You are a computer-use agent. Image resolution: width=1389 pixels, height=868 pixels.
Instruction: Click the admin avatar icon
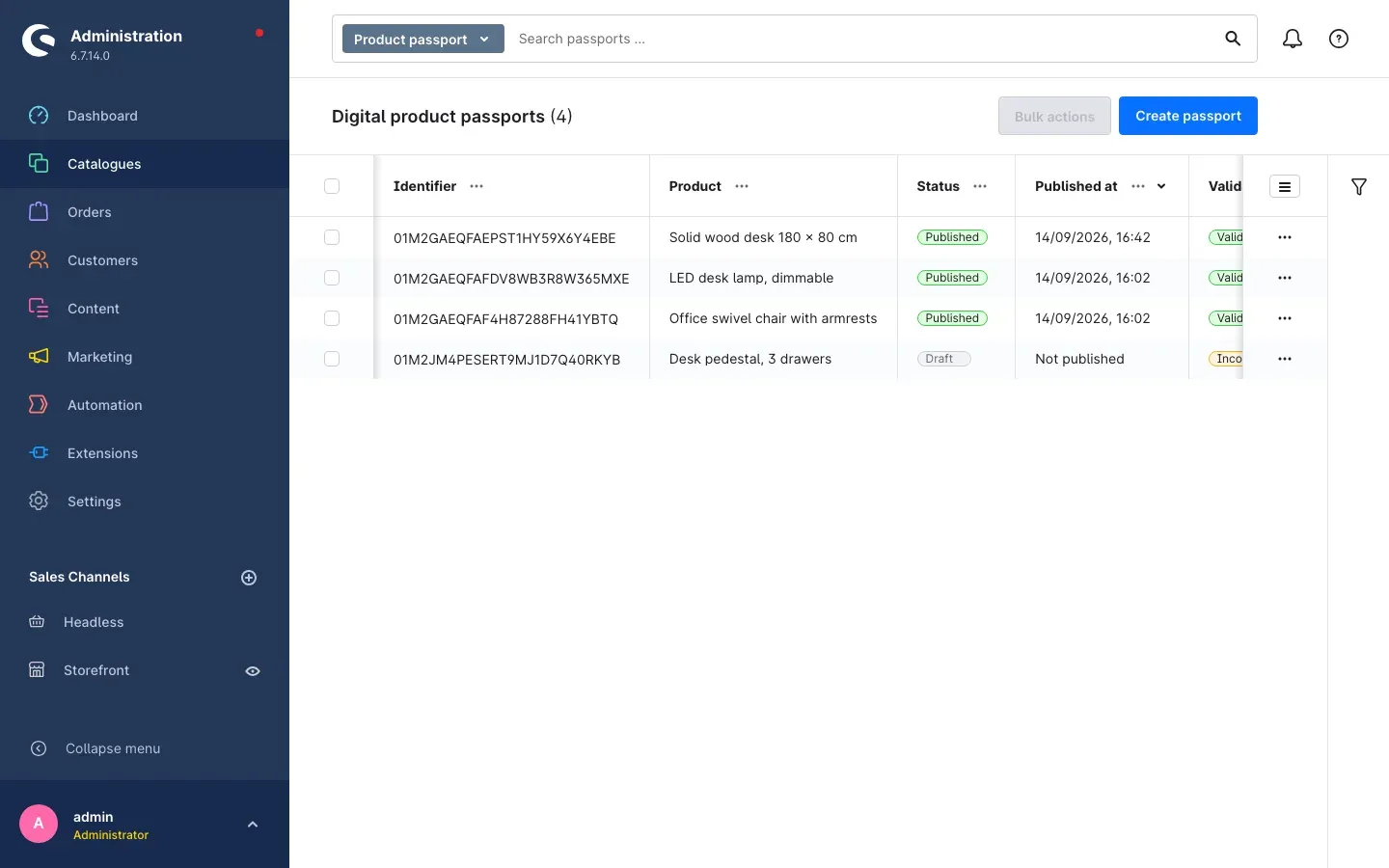coord(39,824)
